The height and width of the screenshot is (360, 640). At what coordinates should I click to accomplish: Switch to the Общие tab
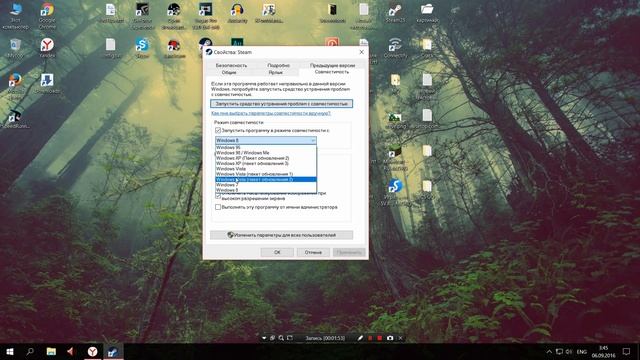[229, 72]
